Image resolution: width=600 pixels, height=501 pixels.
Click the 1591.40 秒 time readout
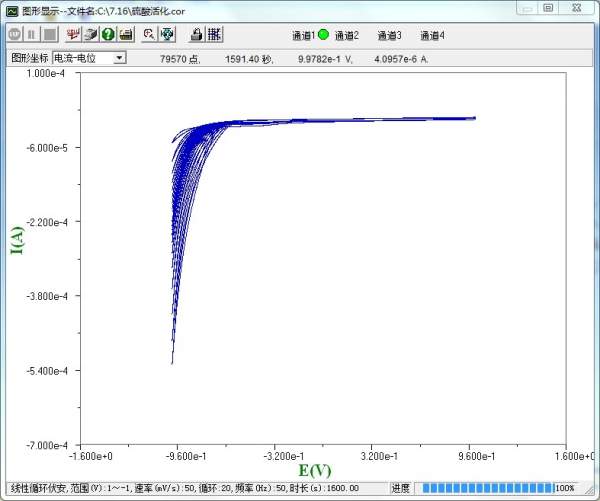pos(249,59)
